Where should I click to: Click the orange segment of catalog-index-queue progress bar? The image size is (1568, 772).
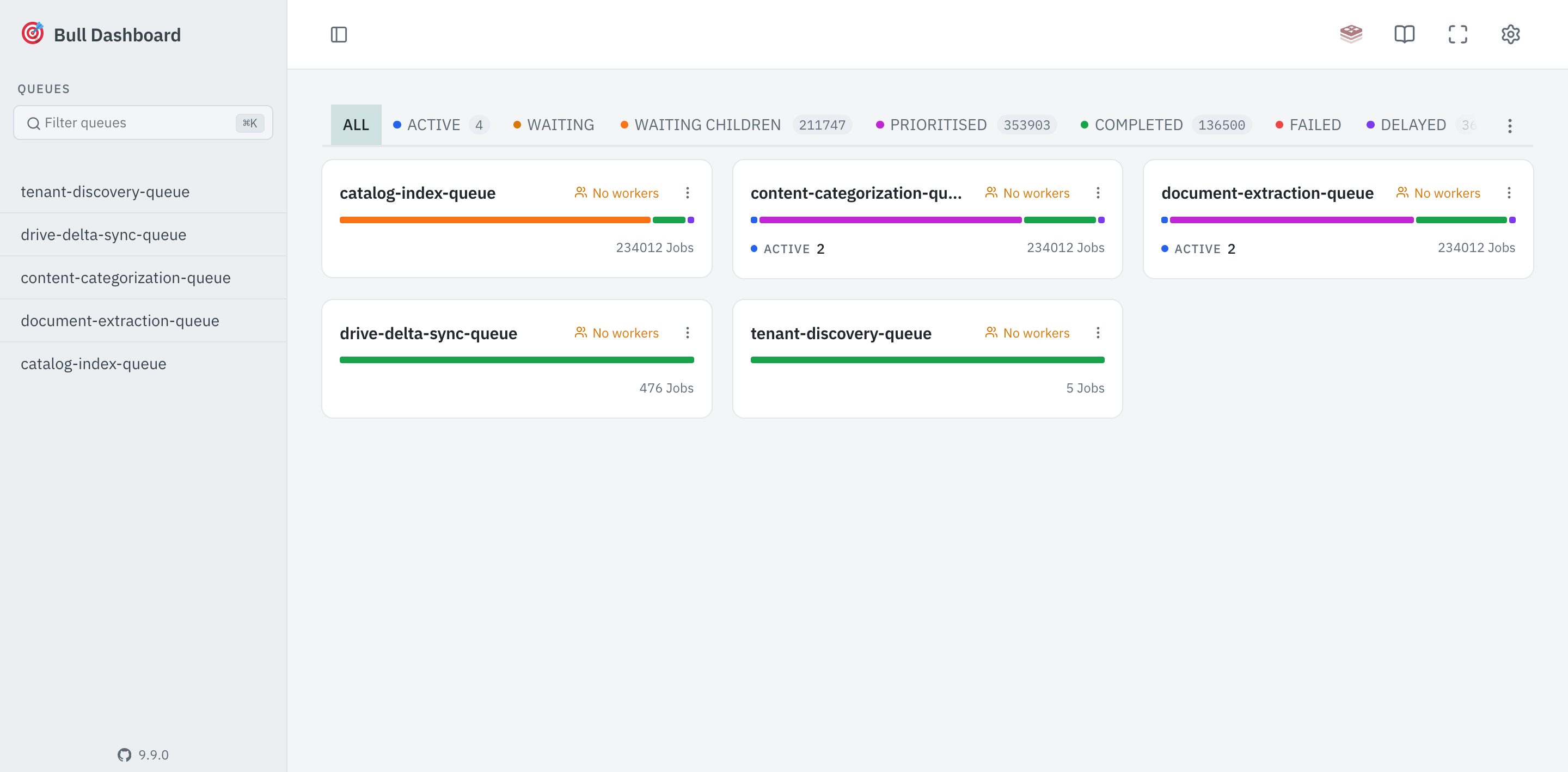click(495, 220)
